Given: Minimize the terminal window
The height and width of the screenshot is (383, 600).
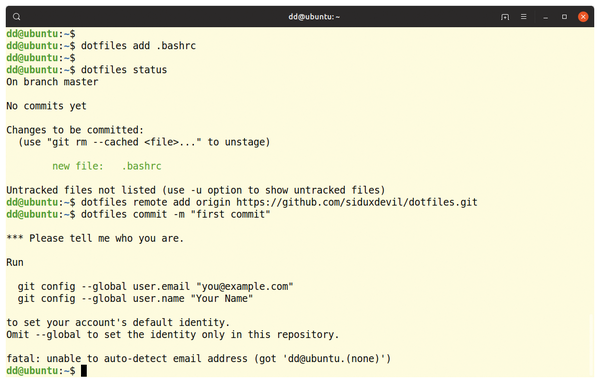Looking at the screenshot, I should click(546, 17).
